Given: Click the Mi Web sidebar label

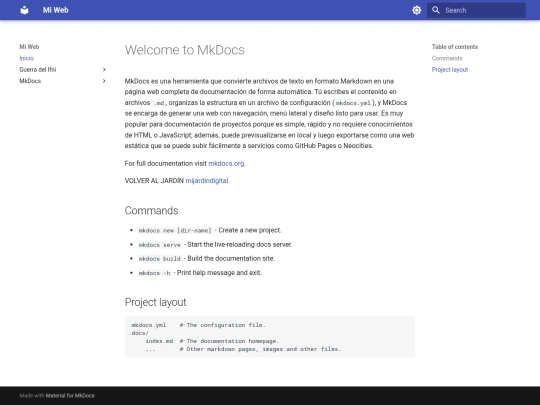Looking at the screenshot, I should pos(29,47).
